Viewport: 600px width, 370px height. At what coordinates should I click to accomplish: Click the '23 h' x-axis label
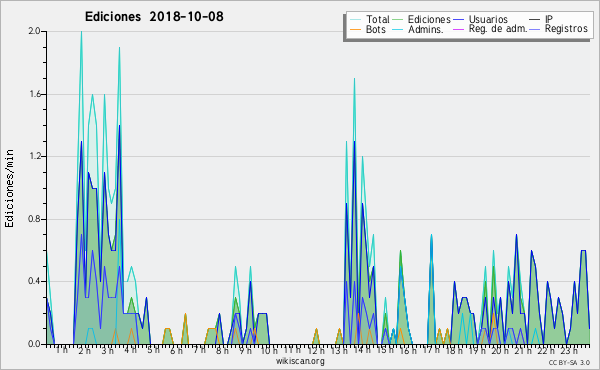click(569, 351)
